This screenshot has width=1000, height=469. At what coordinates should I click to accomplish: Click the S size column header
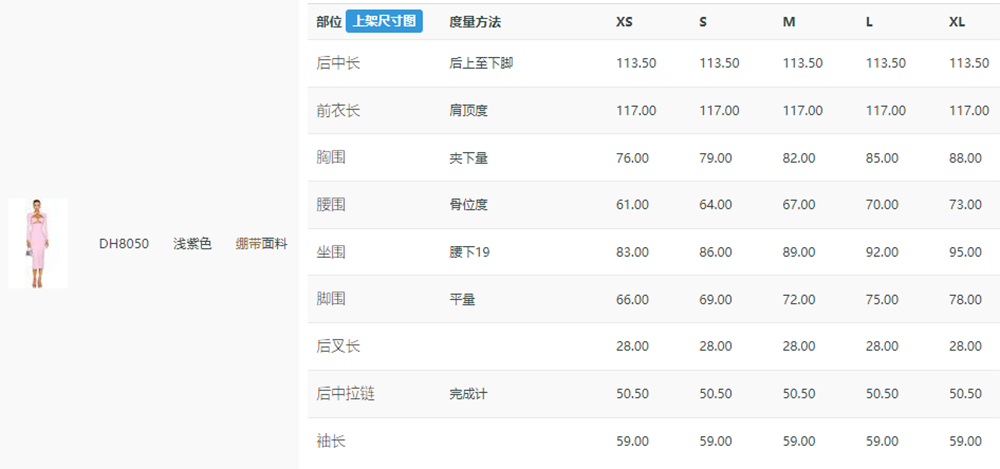[703, 22]
